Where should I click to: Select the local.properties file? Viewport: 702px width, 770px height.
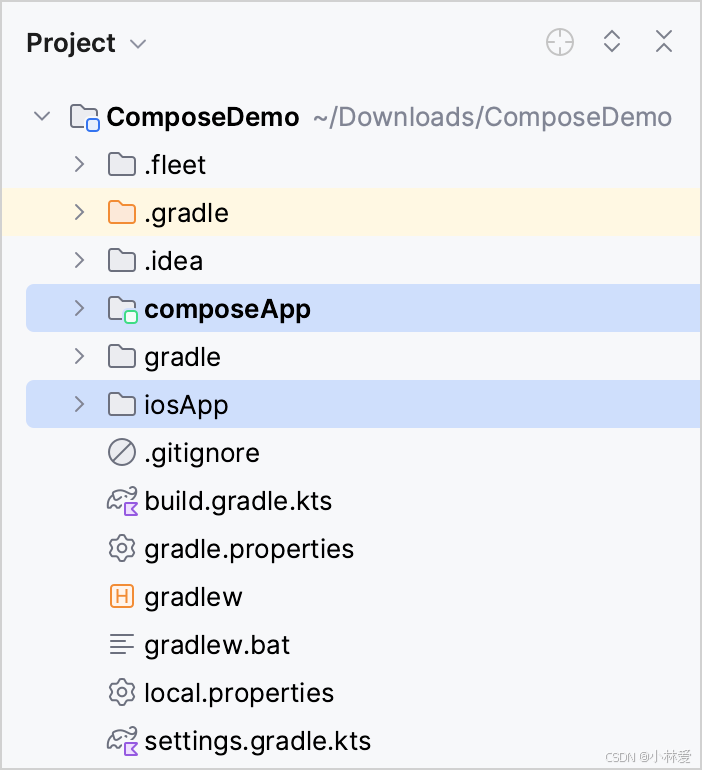tap(221, 693)
